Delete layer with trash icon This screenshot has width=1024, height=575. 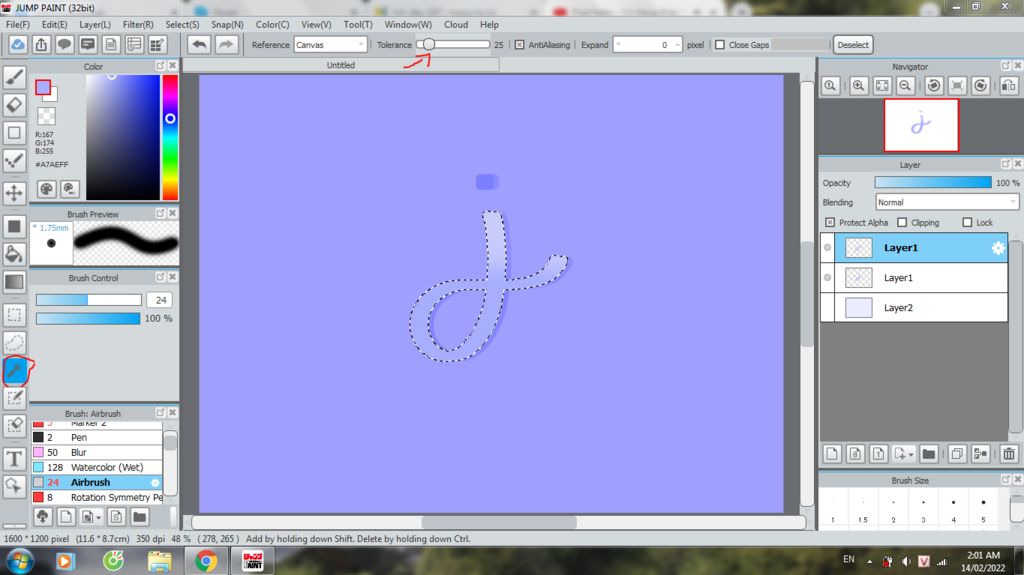1009,453
